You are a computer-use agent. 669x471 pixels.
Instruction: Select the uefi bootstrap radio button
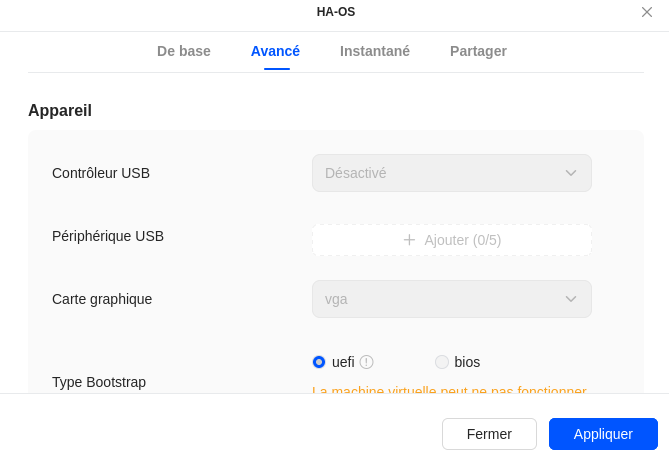click(x=319, y=362)
